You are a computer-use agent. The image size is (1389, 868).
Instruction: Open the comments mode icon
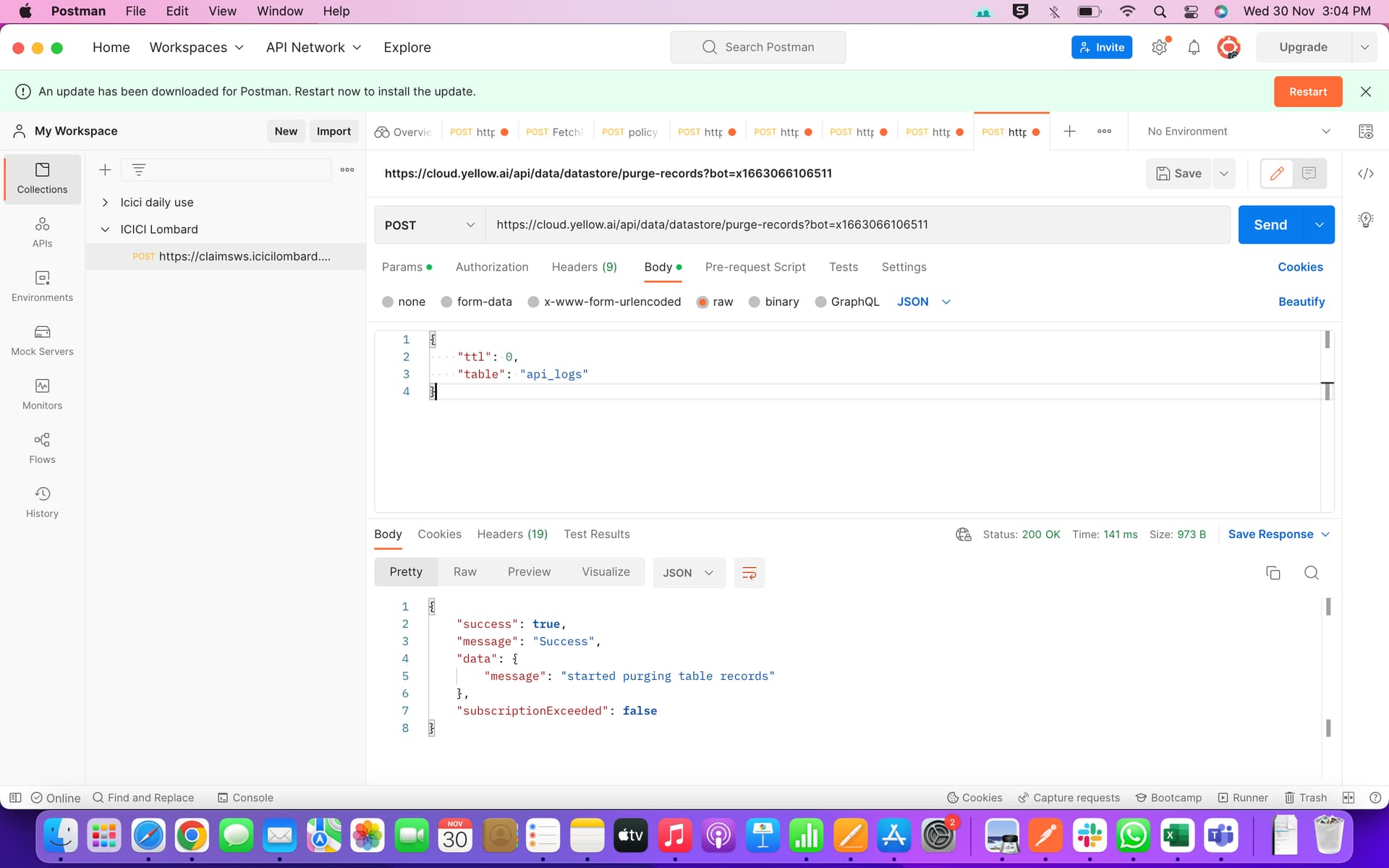(1309, 174)
